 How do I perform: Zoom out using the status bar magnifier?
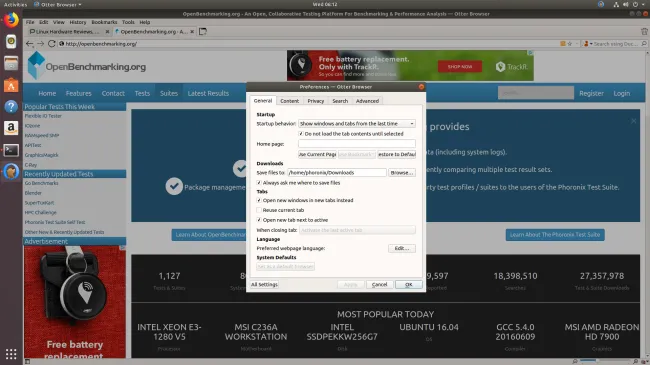pyautogui.click(x=575, y=362)
